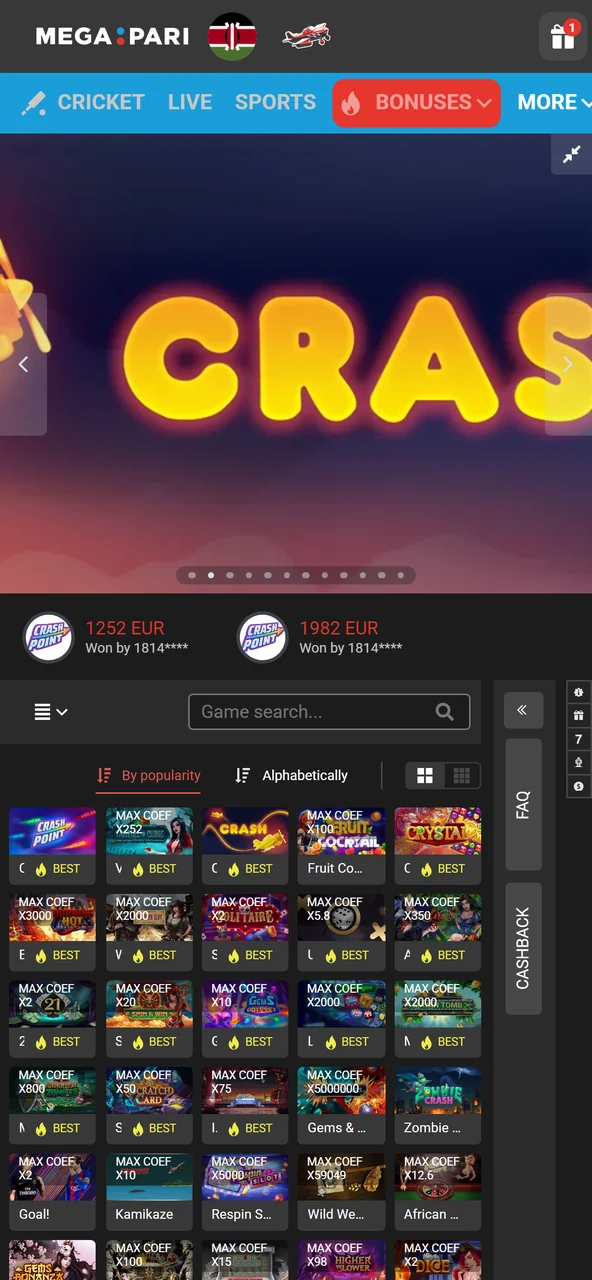The width and height of the screenshot is (592, 1280).
Task: Open the X3000 max coef hot game
Action: click(x=52, y=932)
